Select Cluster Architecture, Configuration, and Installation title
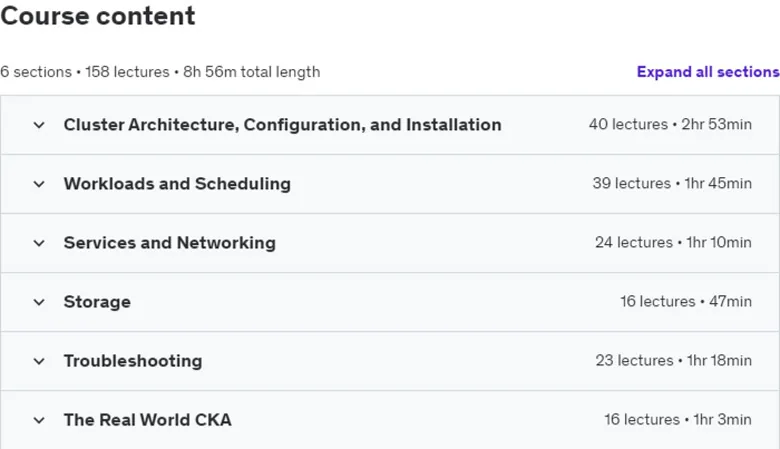The width and height of the screenshot is (780, 449). click(x=283, y=125)
